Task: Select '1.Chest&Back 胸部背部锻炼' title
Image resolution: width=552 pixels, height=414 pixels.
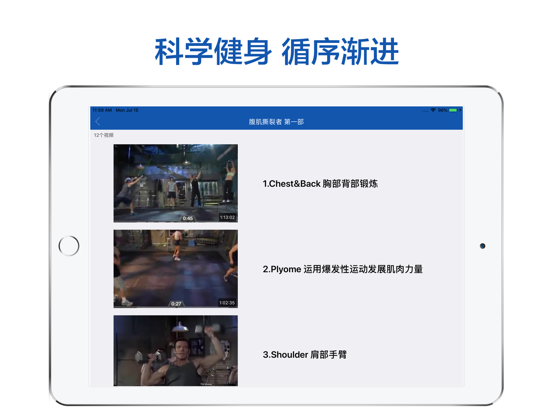Action: pyautogui.click(x=320, y=184)
